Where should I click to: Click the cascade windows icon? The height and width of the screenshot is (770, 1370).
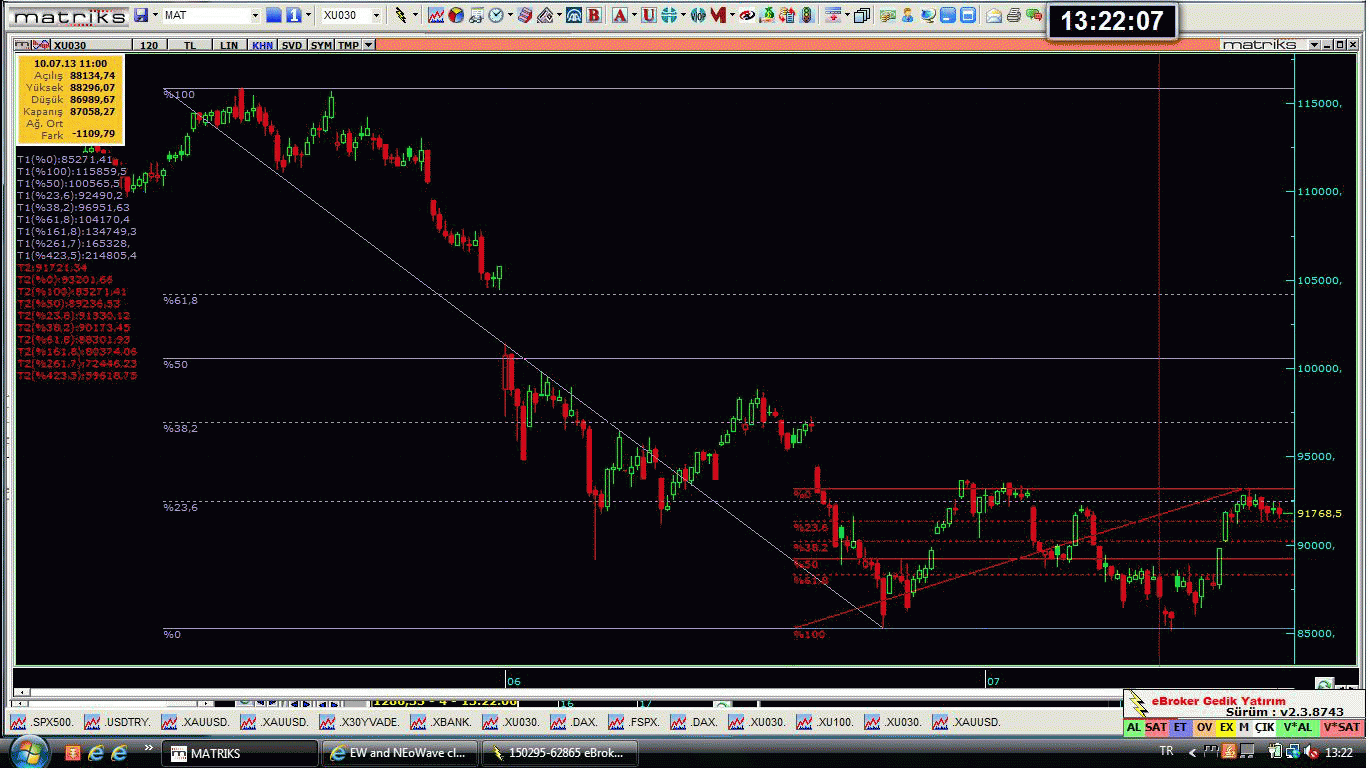(x=862, y=15)
